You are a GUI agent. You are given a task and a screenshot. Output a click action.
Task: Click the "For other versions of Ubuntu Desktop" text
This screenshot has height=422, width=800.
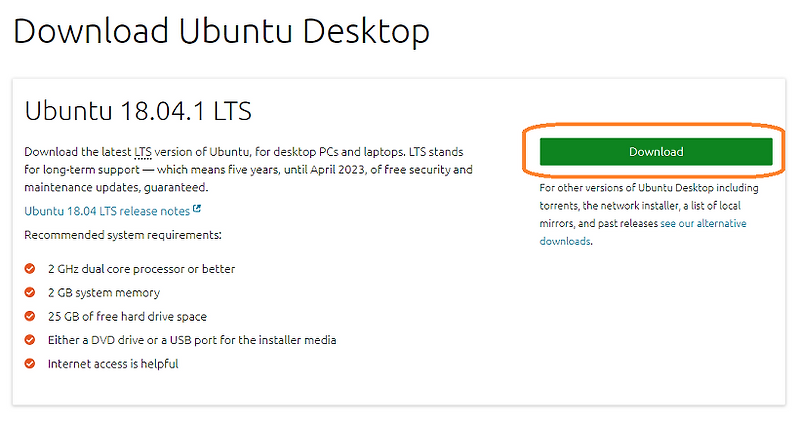[x=649, y=188]
